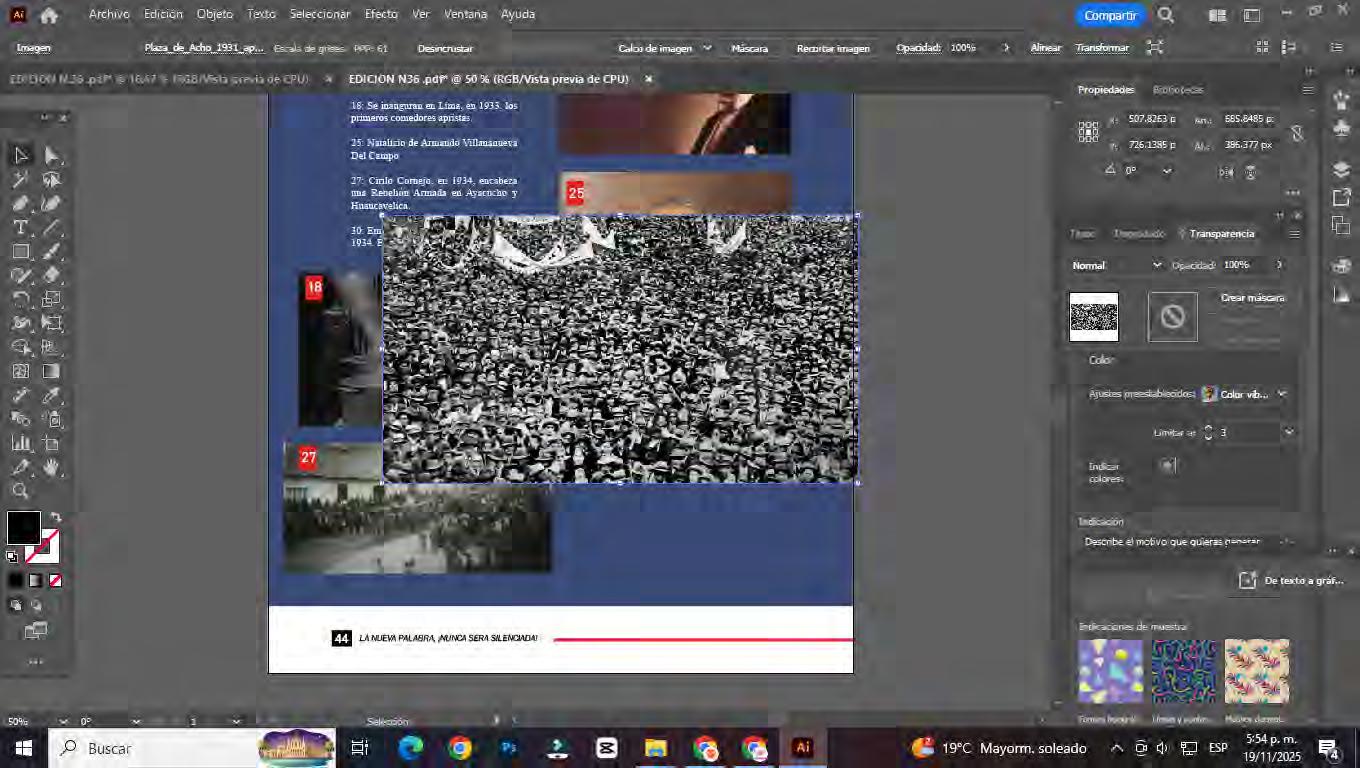This screenshot has height=768, width=1360.
Task: Open the Efecto menu
Action: (x=381, y=14)
